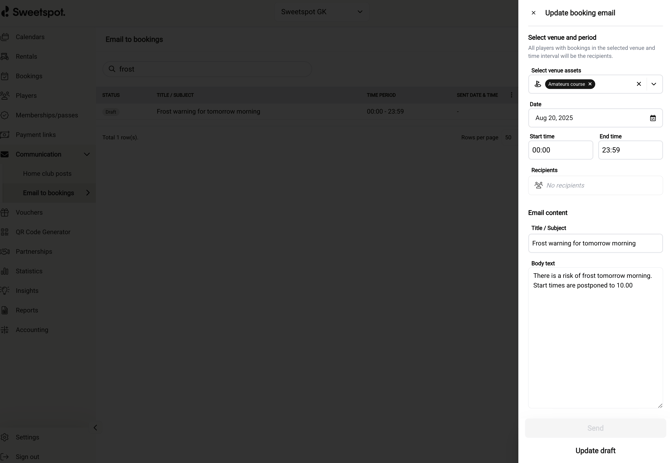Select Home club posts
670x463 pixels.
click(47, 173)
